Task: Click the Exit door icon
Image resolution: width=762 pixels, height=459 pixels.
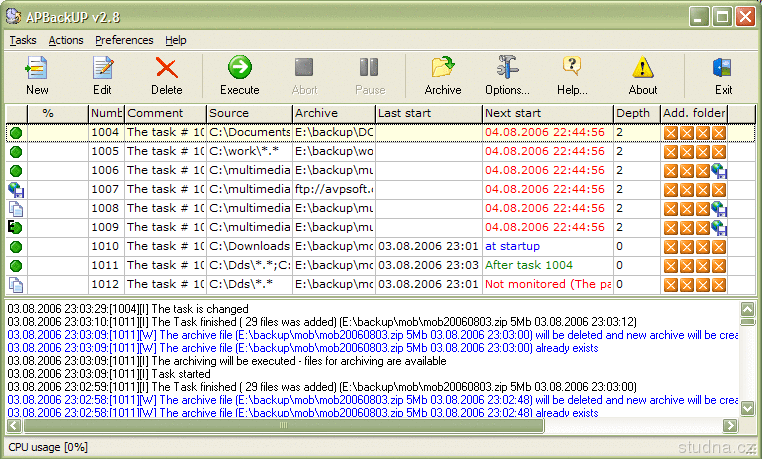Action: pyautogui.click(x=723, y=68)
